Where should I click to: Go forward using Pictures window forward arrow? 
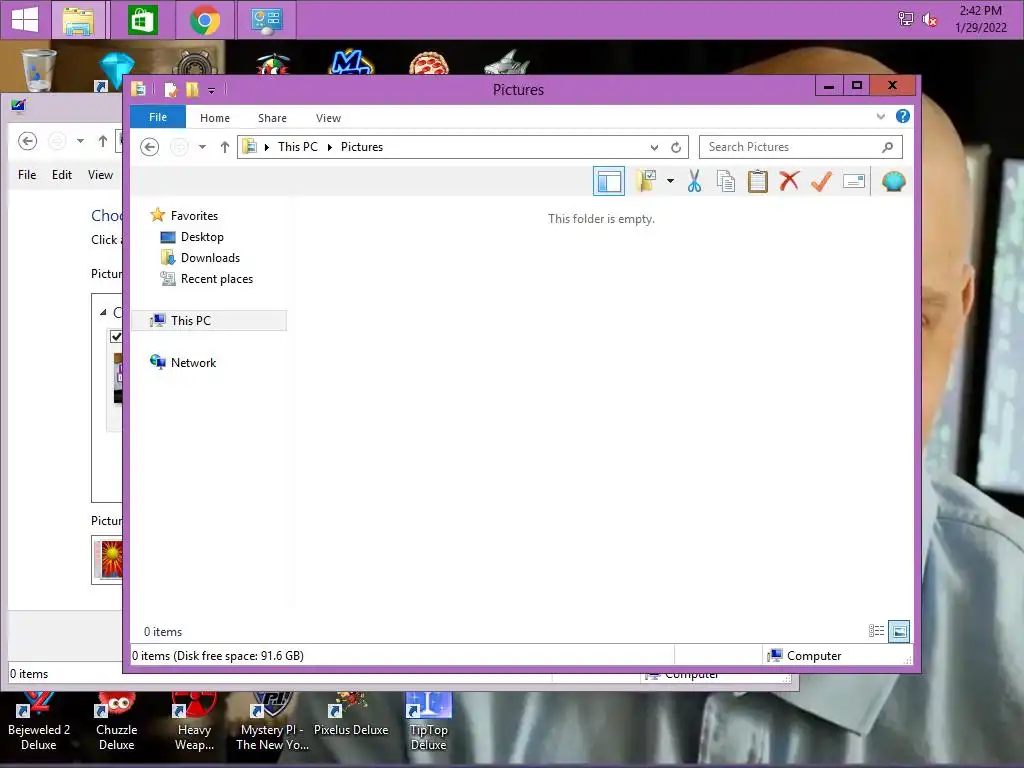click(179, 147)
